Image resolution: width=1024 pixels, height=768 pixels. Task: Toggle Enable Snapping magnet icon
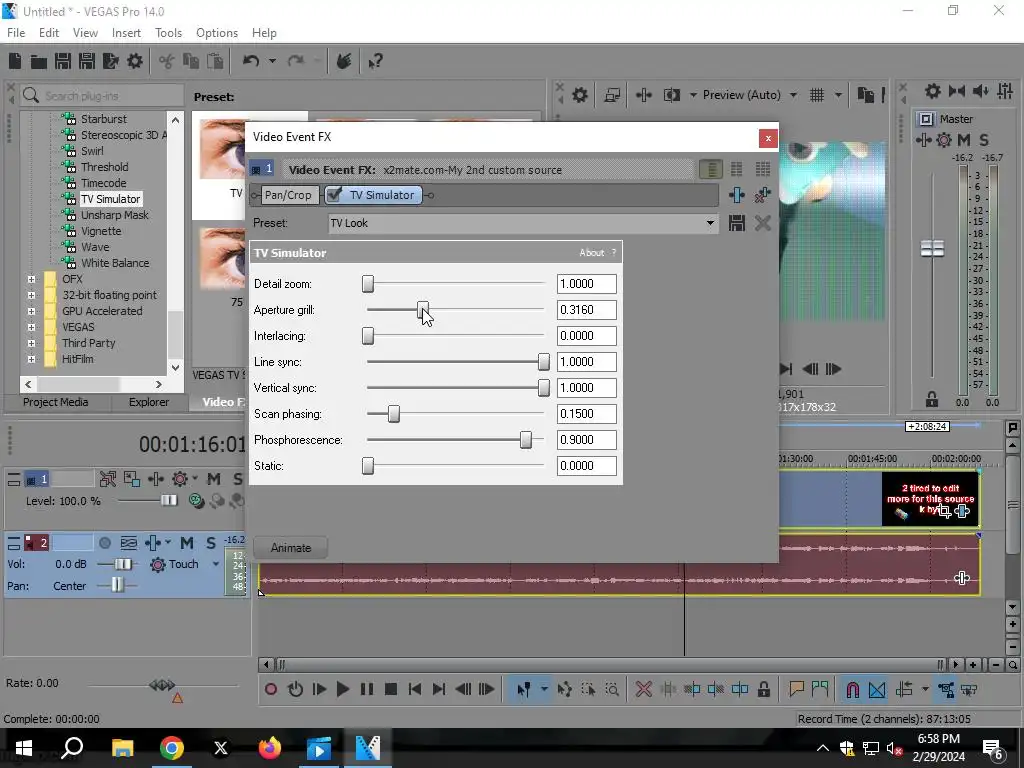coord(852,689)
